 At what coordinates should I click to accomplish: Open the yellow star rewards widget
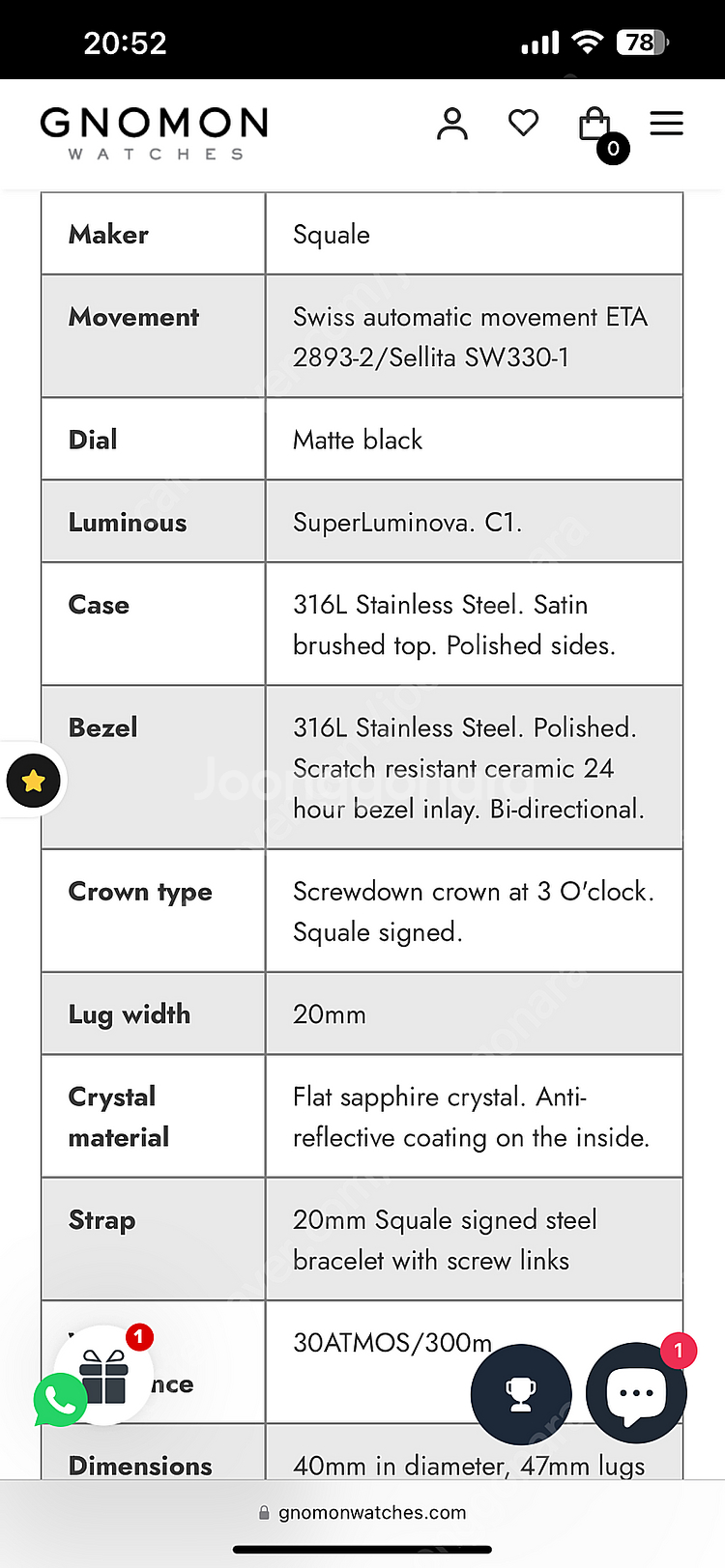[33, 781]
